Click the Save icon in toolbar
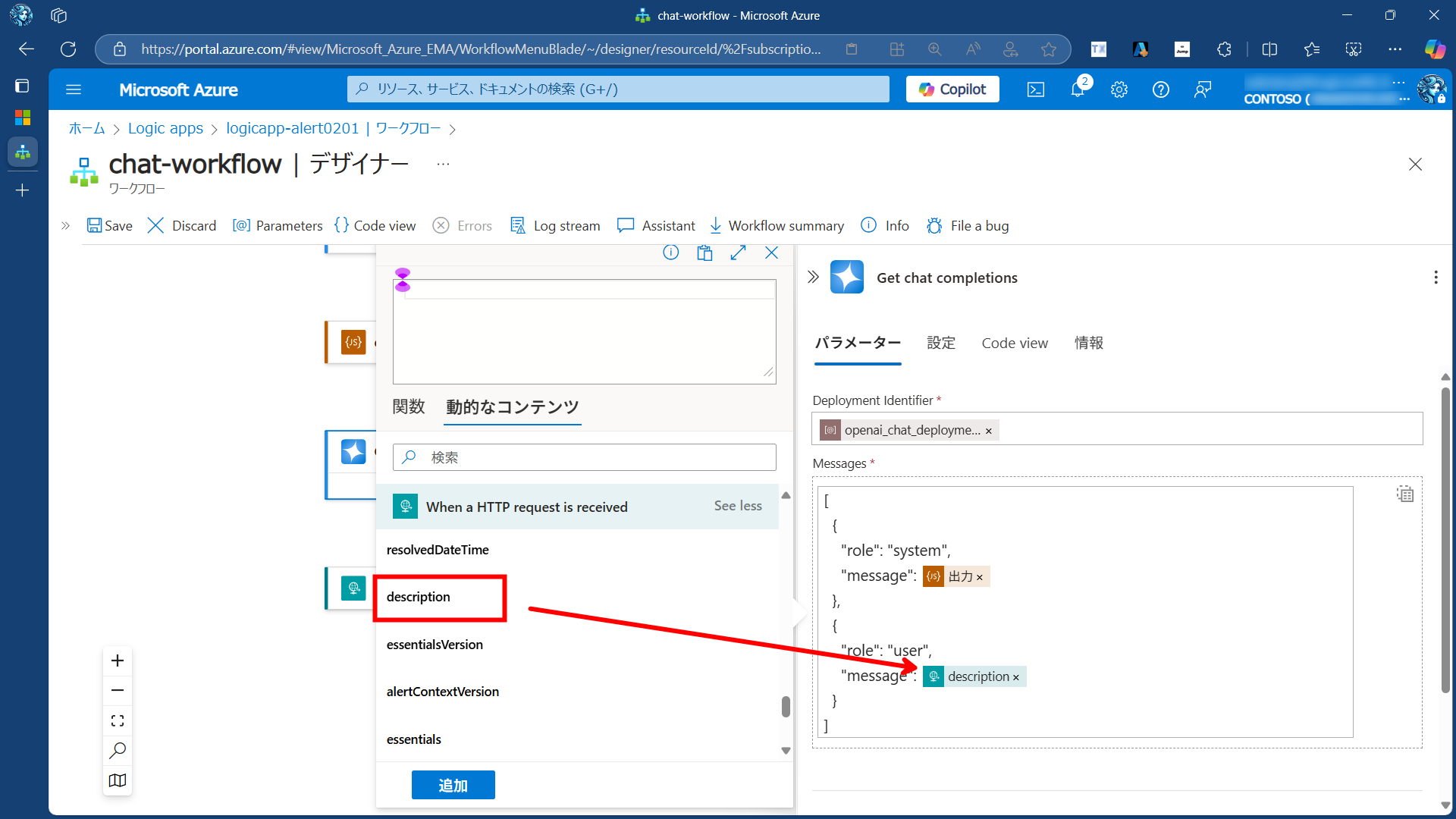This screenshot has width=1456, height=819. 95,225
